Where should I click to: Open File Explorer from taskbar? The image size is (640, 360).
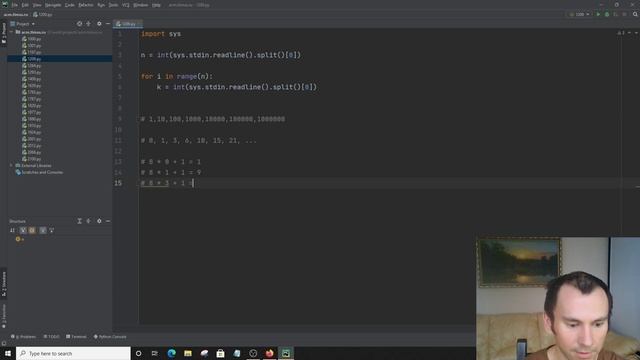point(188,353)
